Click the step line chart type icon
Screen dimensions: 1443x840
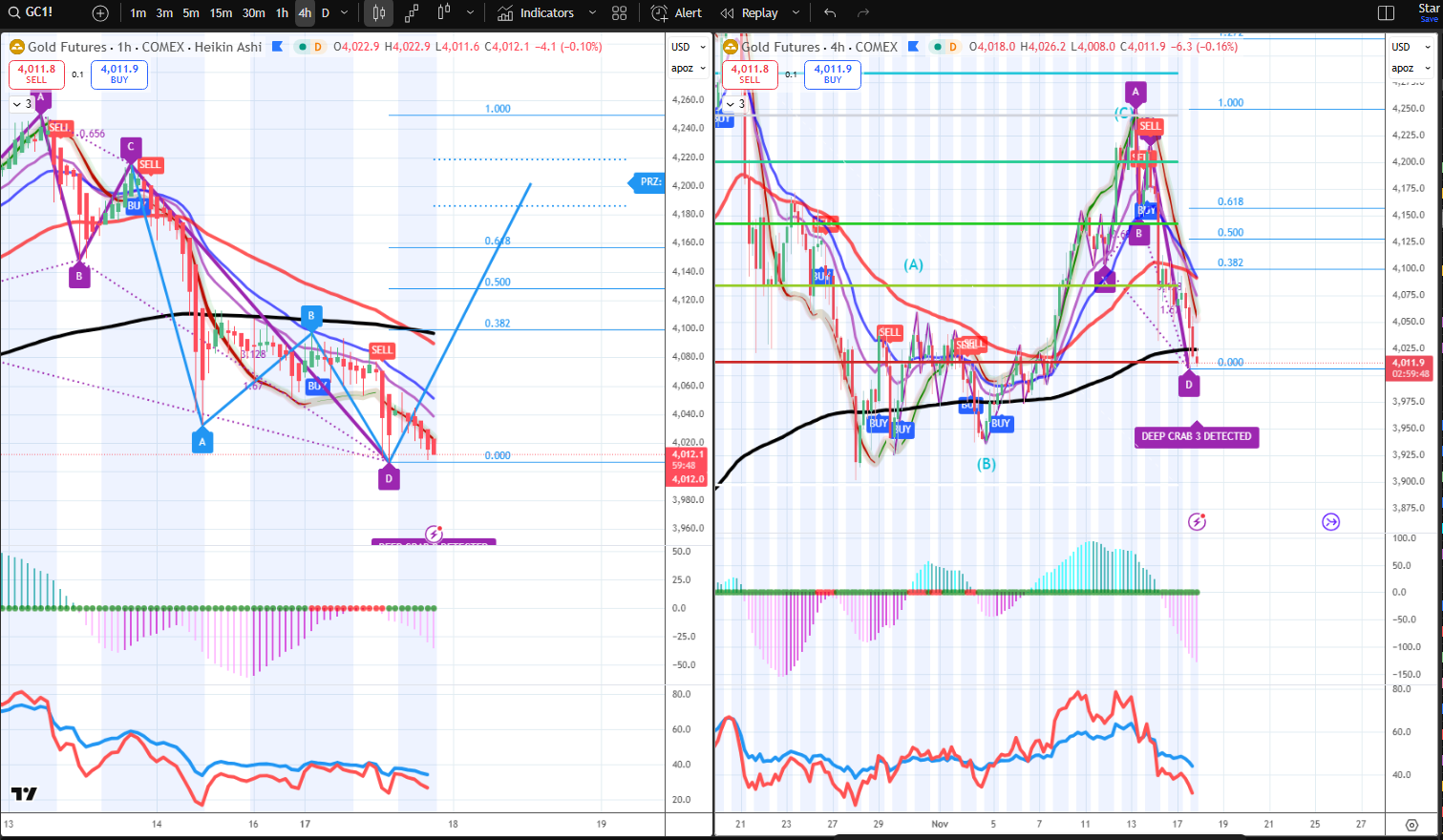(x=412, y=13)
